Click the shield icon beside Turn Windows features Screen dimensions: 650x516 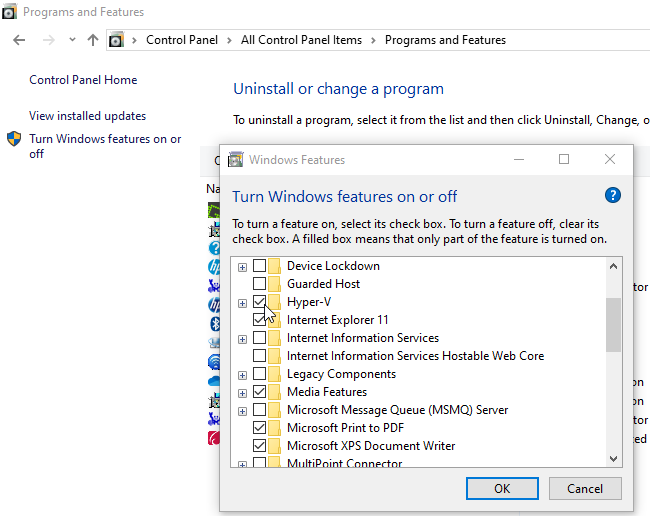(14, 139)
